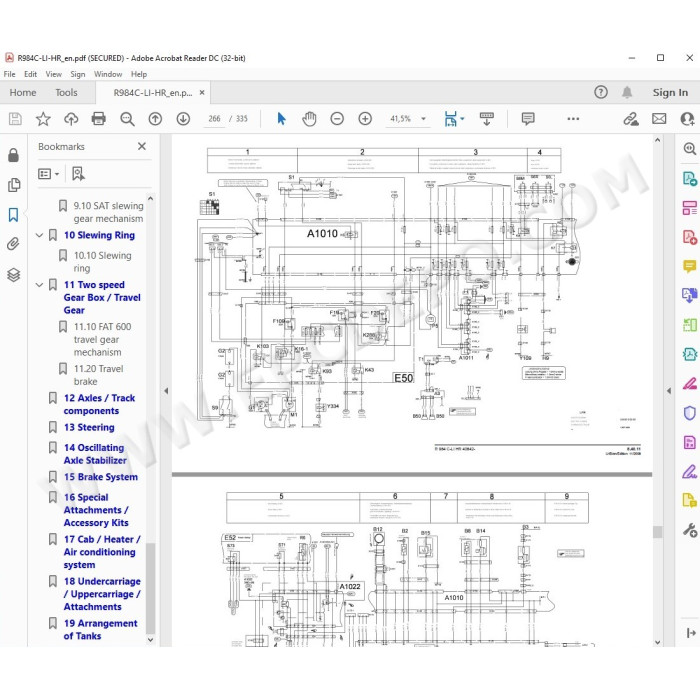Toggle the Bookmarks panel icon
Screen dimensions: 700x700
pyautogui.click(x=13, y=215)
